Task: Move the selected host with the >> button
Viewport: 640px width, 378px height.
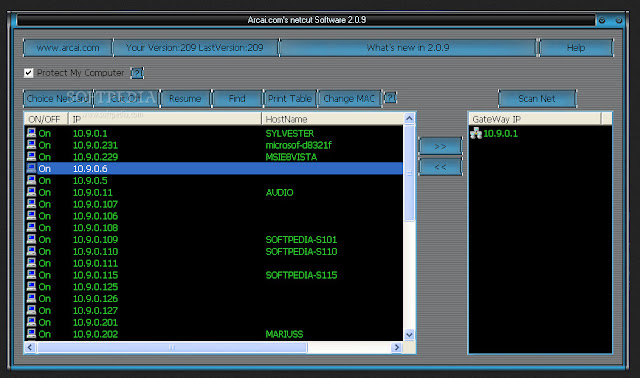Action: pos(440,146)
